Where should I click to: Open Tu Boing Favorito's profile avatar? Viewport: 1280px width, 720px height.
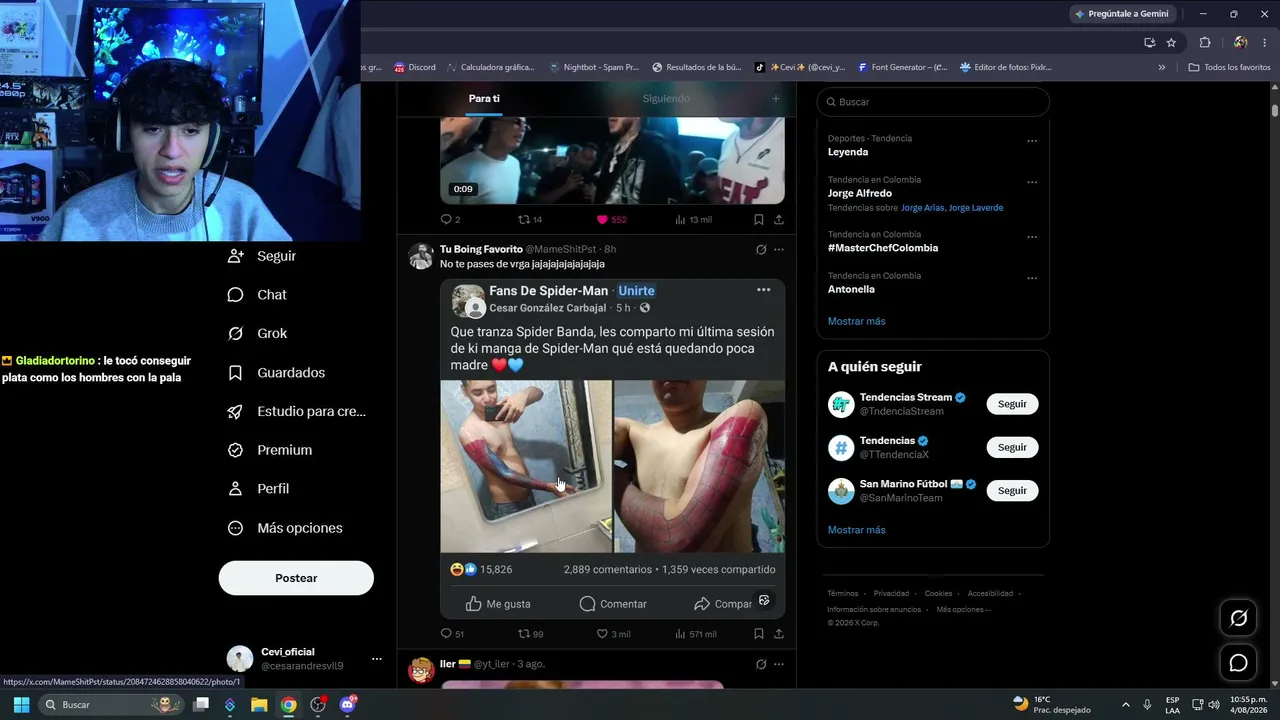(421, 256)
